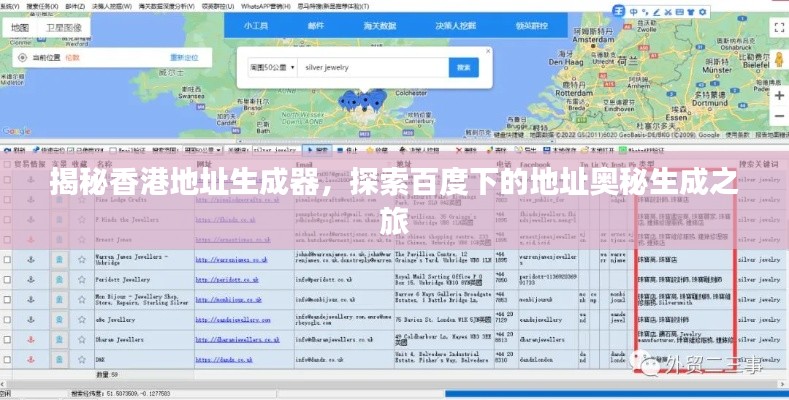The height and width of the screenshot is (400, 789).
Task: Switch to the 小工具 blue tab
Action: (x=256, y=26)
